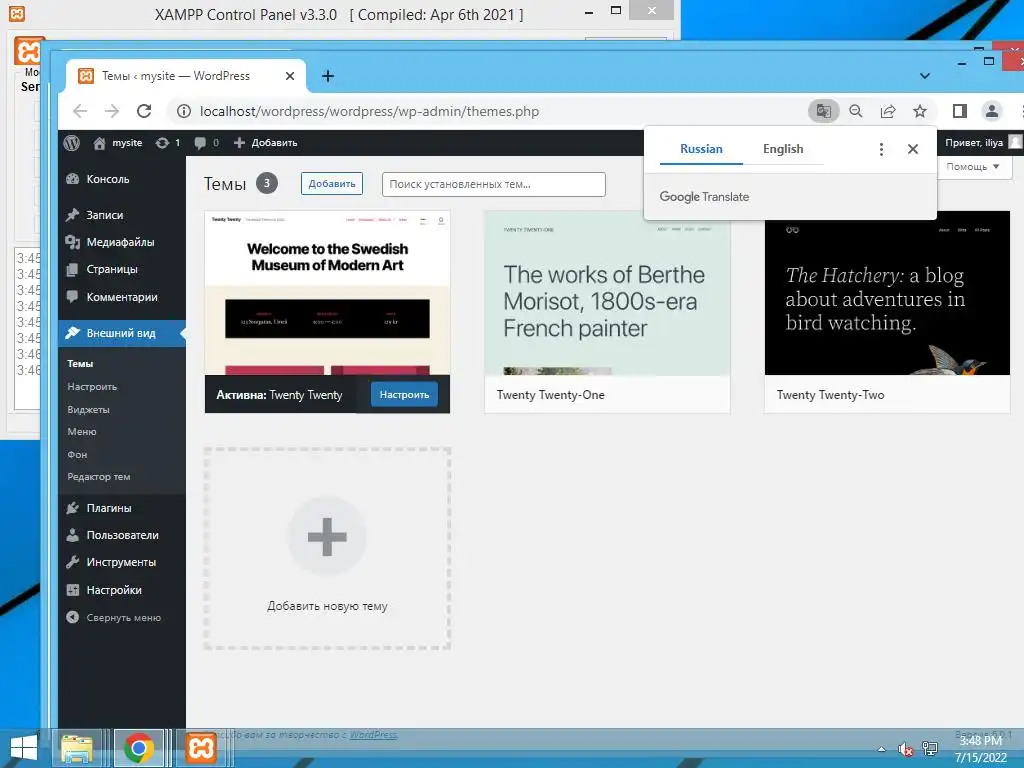
Task: Open Меню submenu link
Action: pyautogui.click(x=82, y=432)
